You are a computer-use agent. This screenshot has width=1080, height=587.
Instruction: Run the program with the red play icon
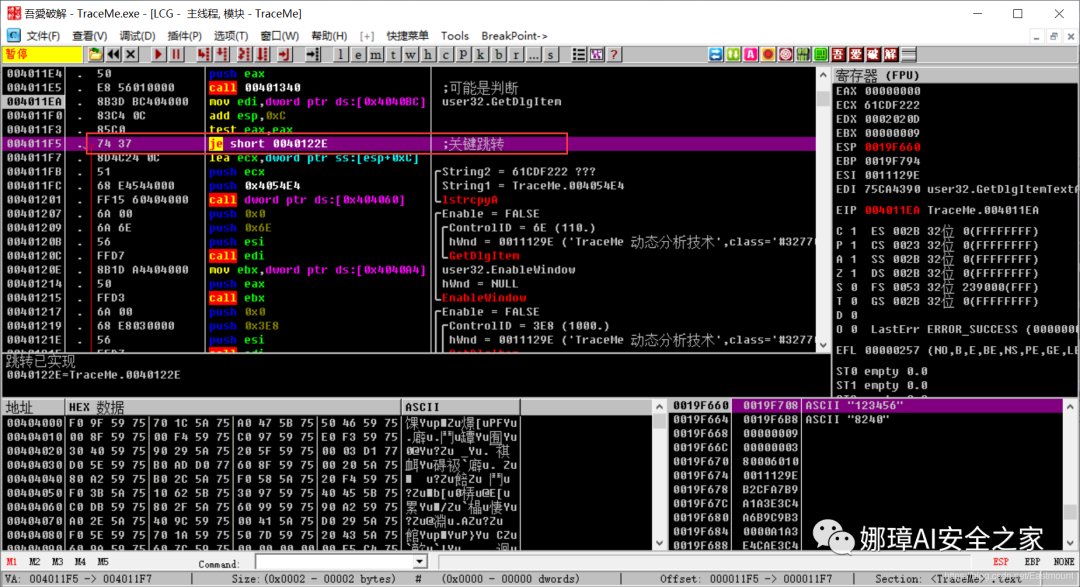coord(158,54)
